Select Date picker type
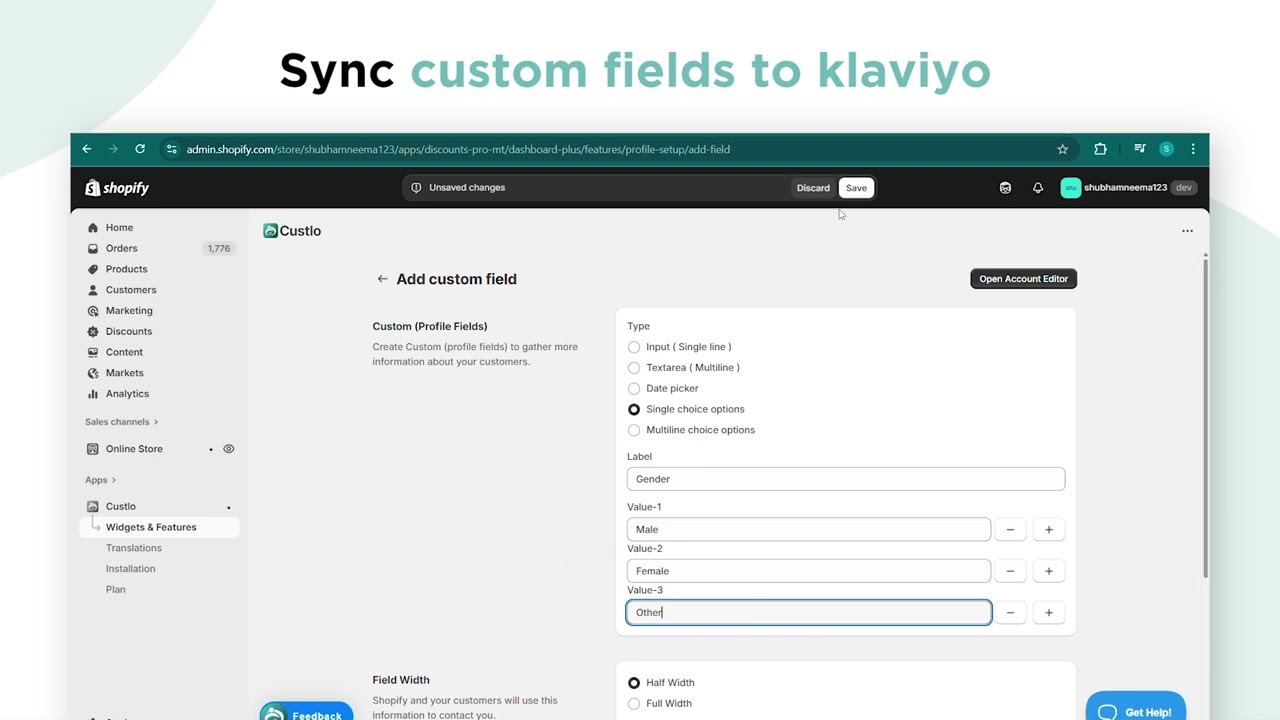Image resolution: width=1280 pixels, height=720 pixels. pos(634,388)
